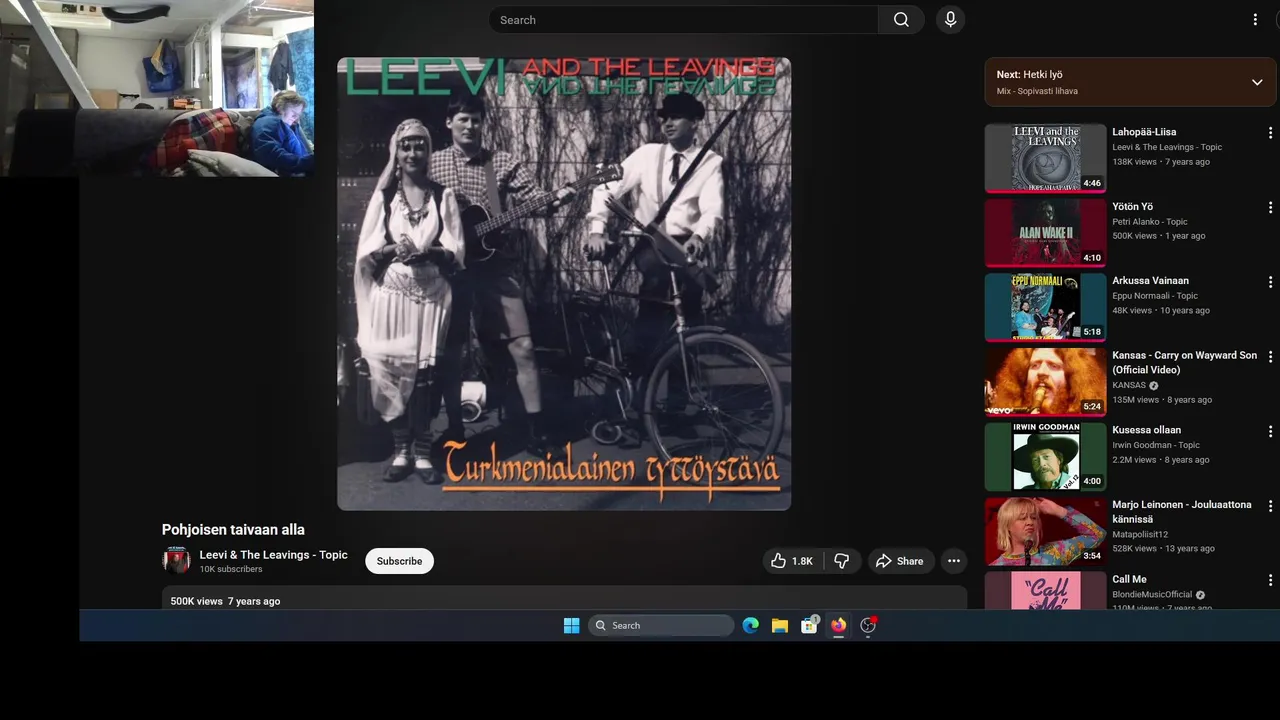Image resolution: width=1280 pixels, height=720 pixels.
Task: Open the Arkussa Vainaan video title
Action: point(1150,281)
